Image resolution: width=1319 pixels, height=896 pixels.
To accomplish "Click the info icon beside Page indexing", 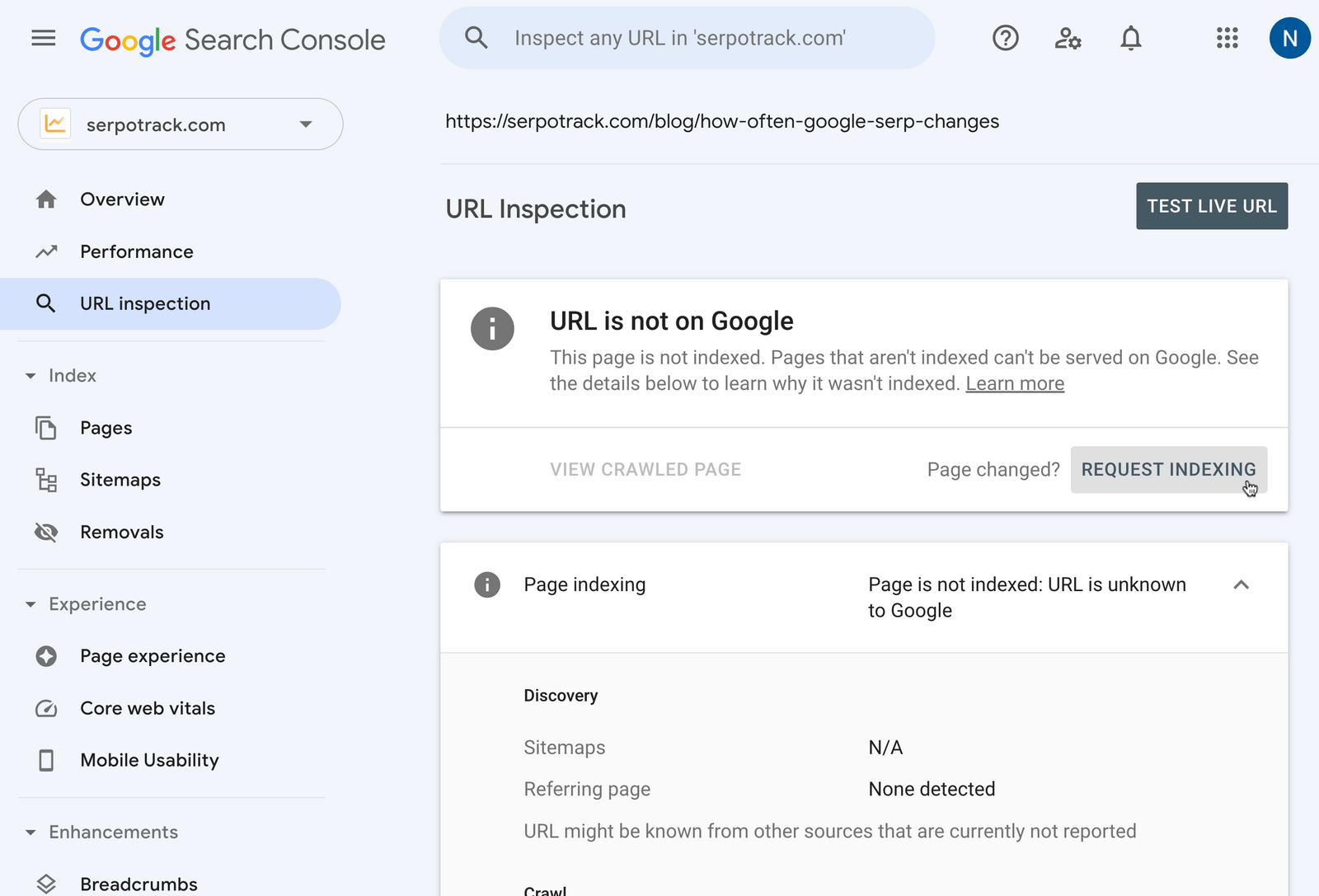I will point(487,584).
